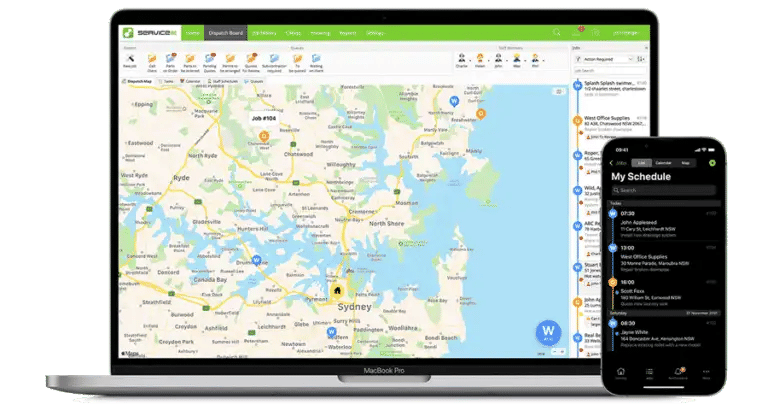Click orange job marker under Job #104
Image resolution: width=768 pixels, height=404 pixels.
(x=264, y=136)
